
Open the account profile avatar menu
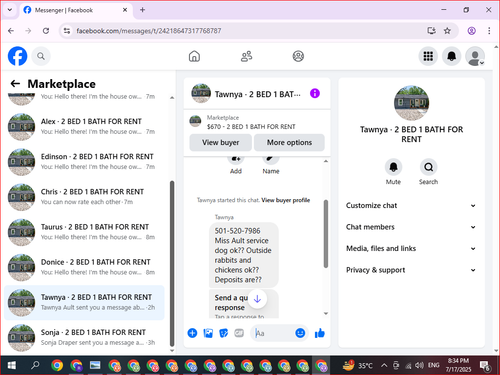point(475,56)
